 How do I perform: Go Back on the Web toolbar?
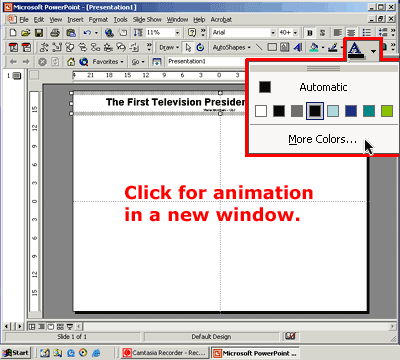coord(13,62)
